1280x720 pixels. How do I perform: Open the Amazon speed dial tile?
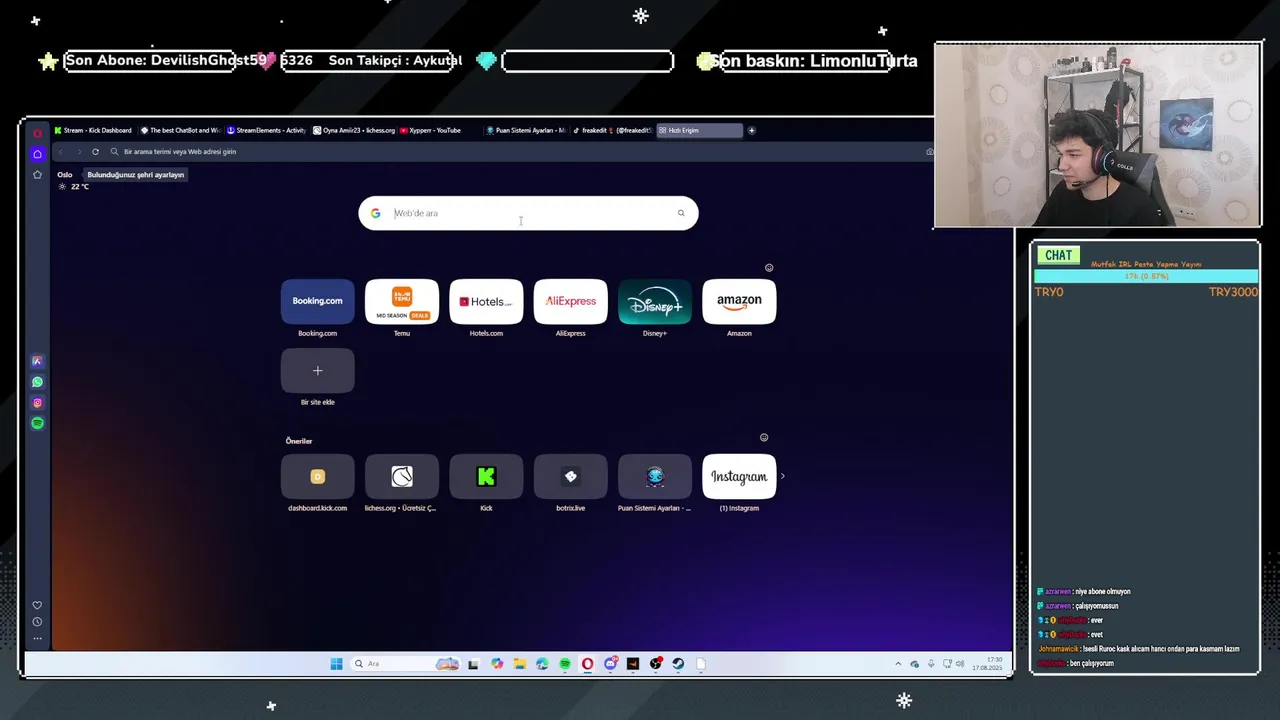739,302
